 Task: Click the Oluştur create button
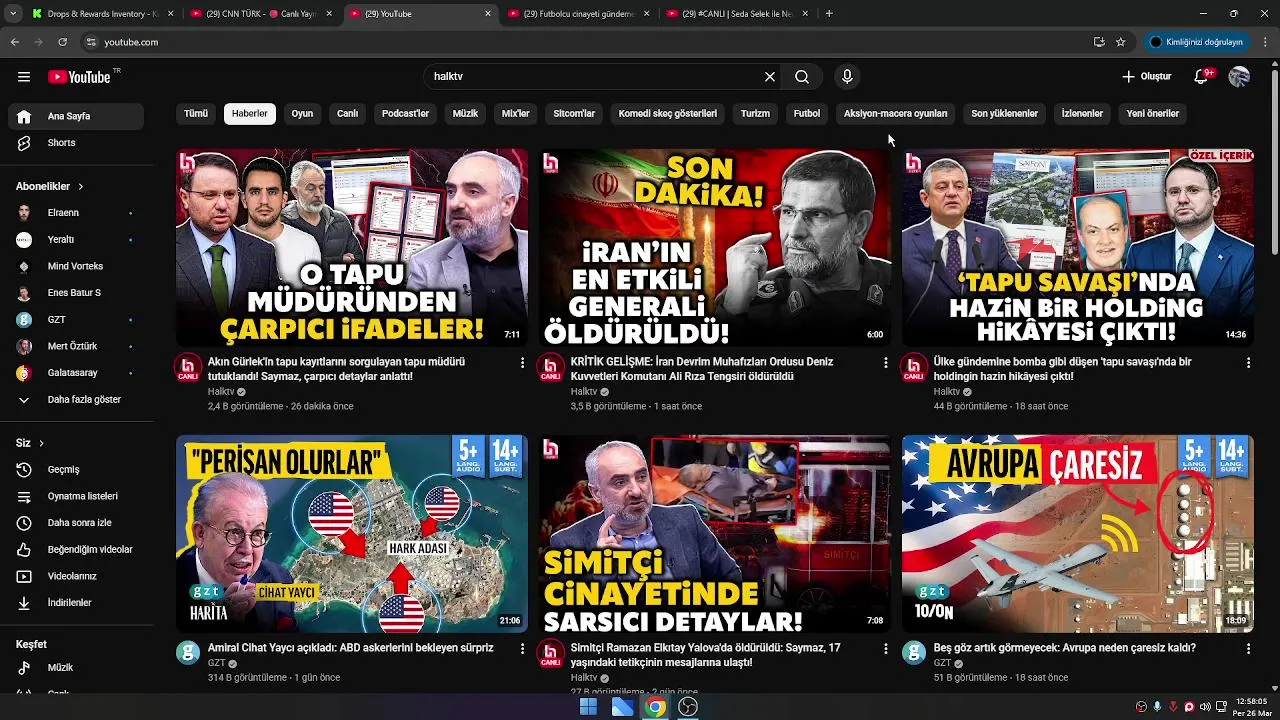tap(1146, 77)
